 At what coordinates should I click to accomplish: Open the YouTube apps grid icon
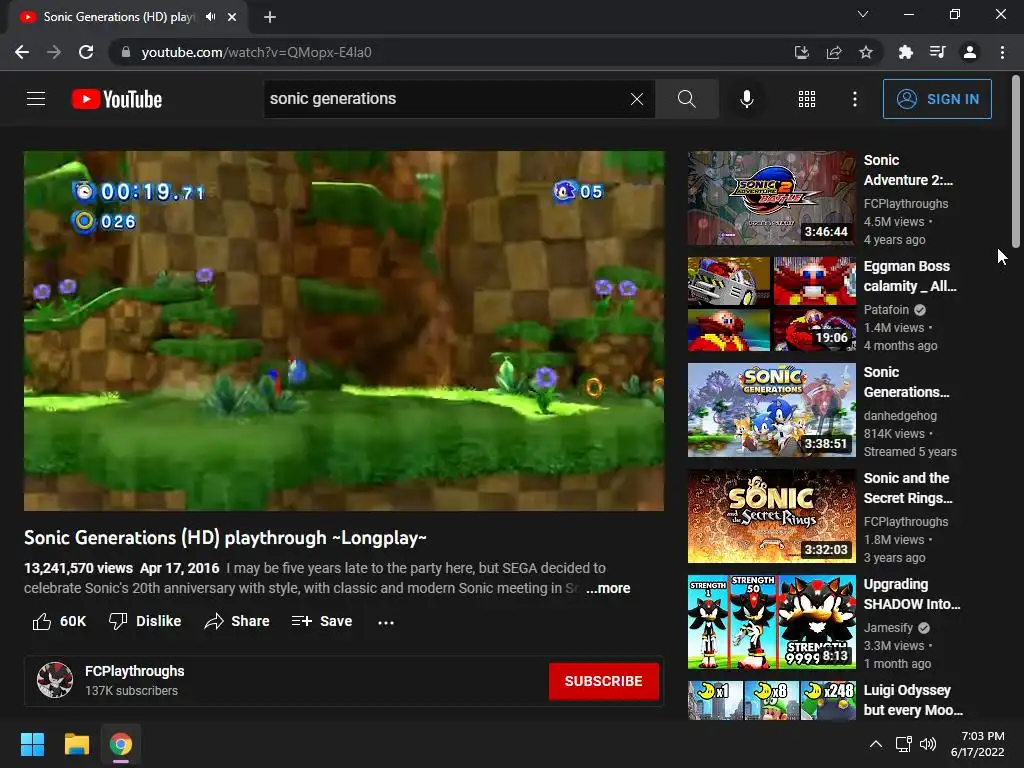pos(807,99)
